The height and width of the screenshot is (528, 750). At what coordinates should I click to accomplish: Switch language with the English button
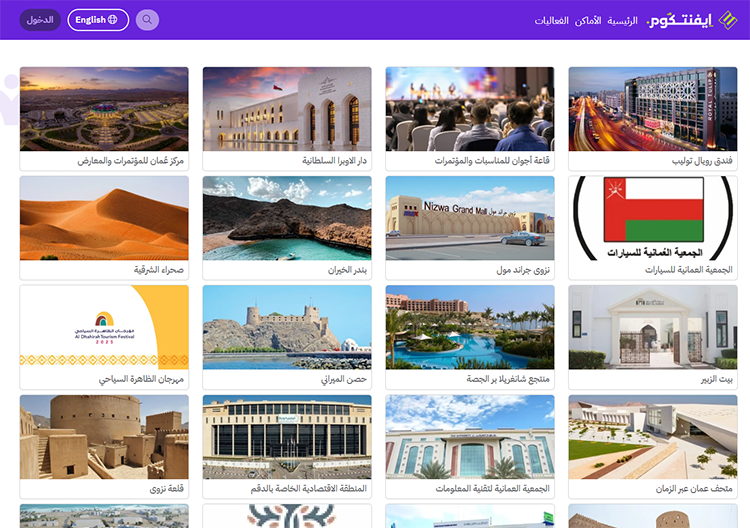click(x=98, y=20)
